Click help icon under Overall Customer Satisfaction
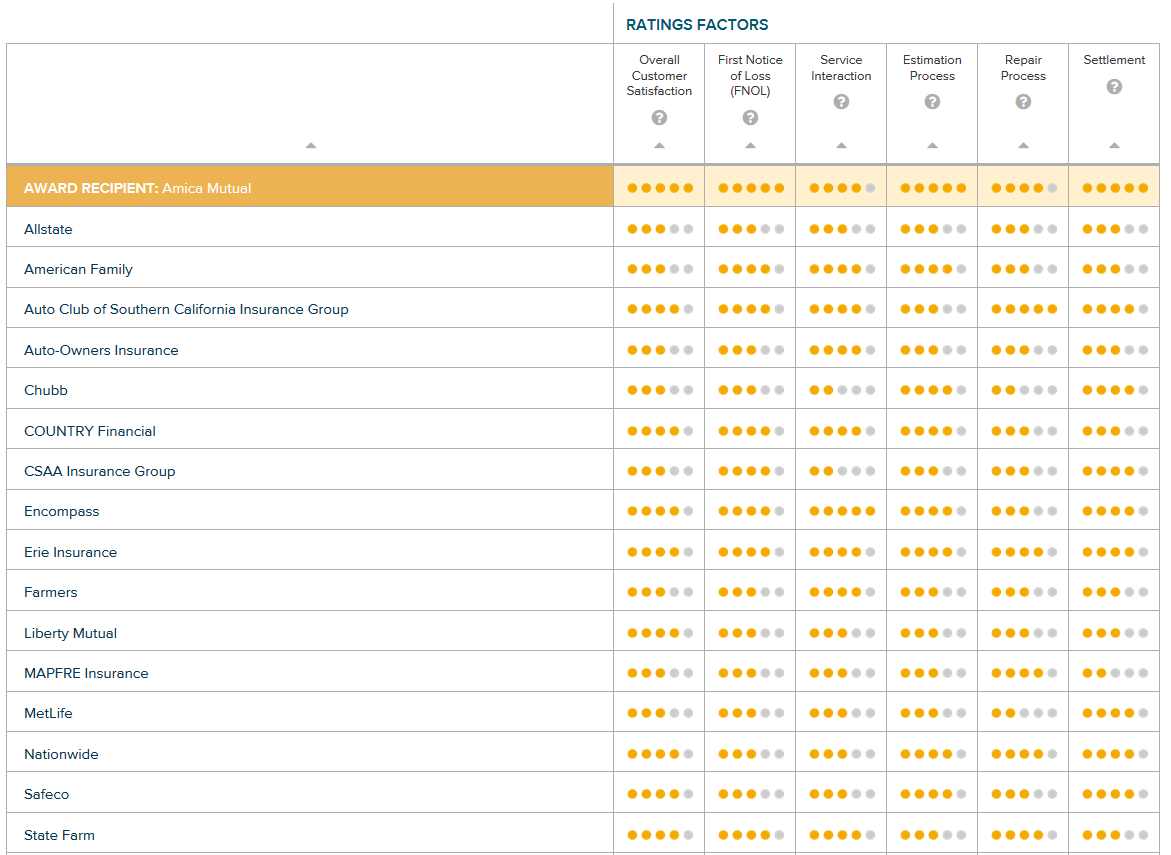 pos(659,117)
